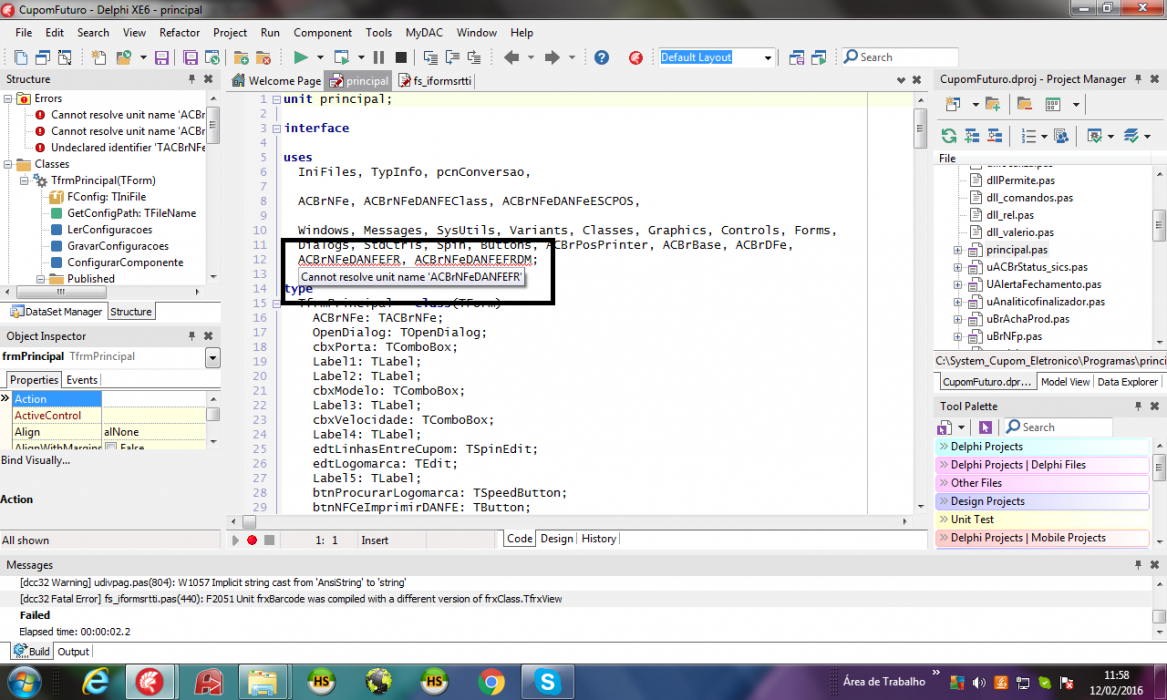This screenshot has width=1167, height=700.
Task: Pin the Structure panel
Action: coord(192,79)
